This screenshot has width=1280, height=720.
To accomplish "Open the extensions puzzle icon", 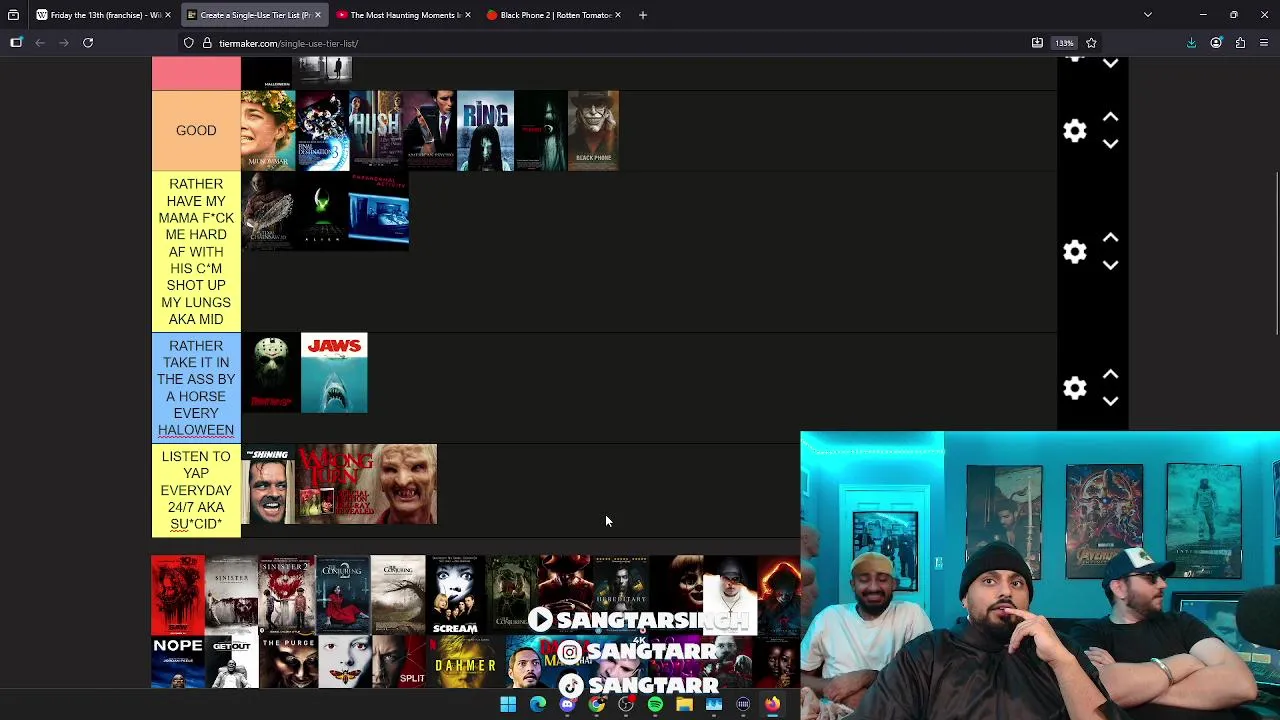I will [x=1240, y=43].
